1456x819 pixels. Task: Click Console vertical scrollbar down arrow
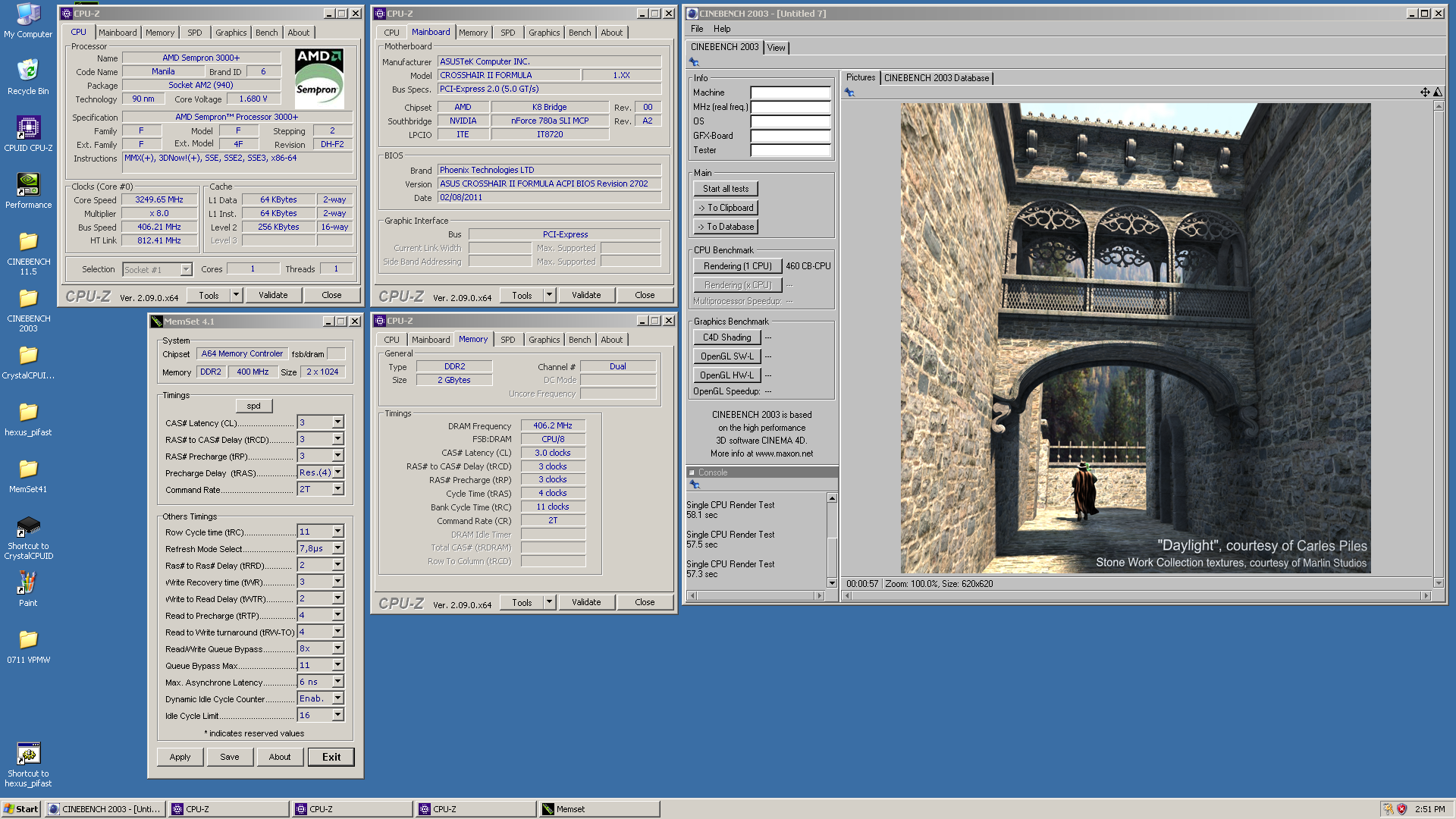click(x=832, y=583)
